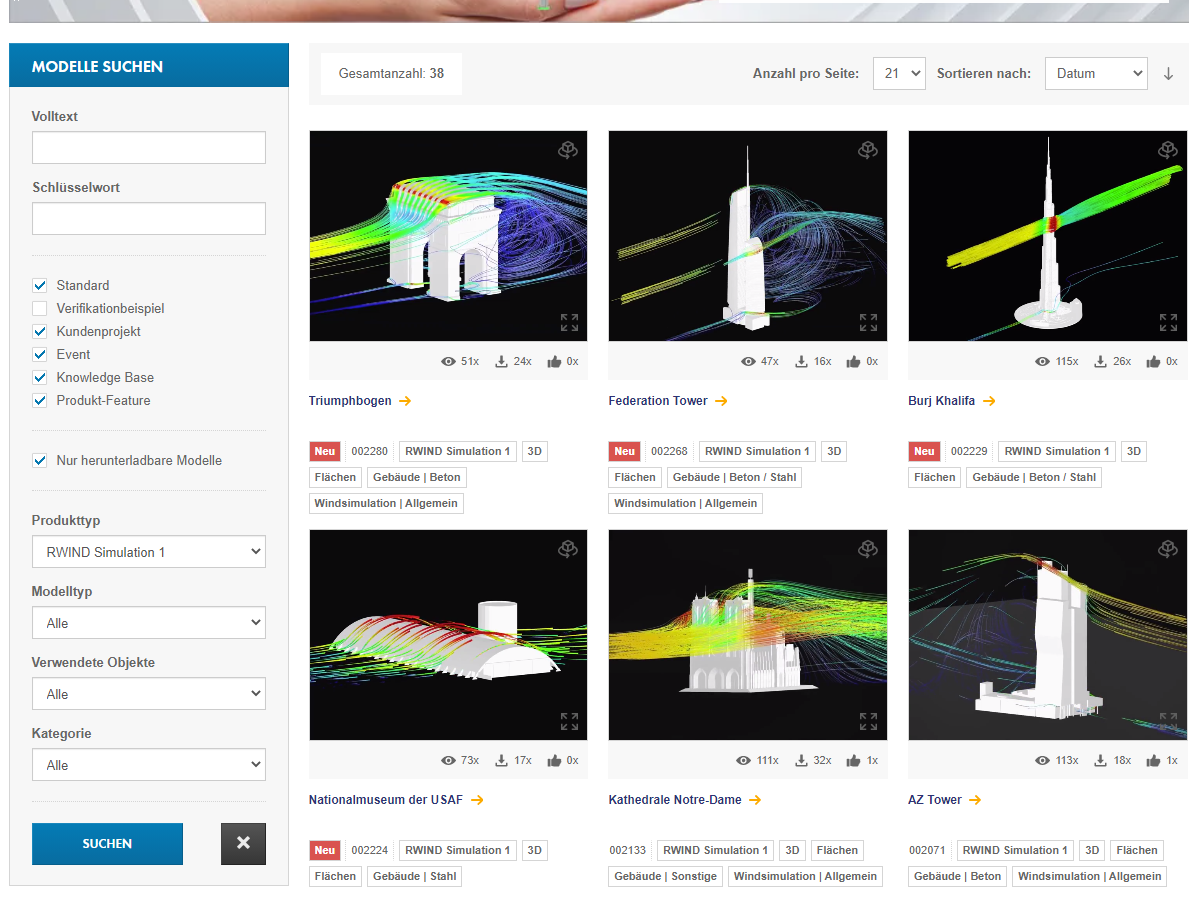Click the arrow icon after Nationalmuseum der USAF
Screen dimensions: 1200x900
pyautogui.click(x=478, y=799)
